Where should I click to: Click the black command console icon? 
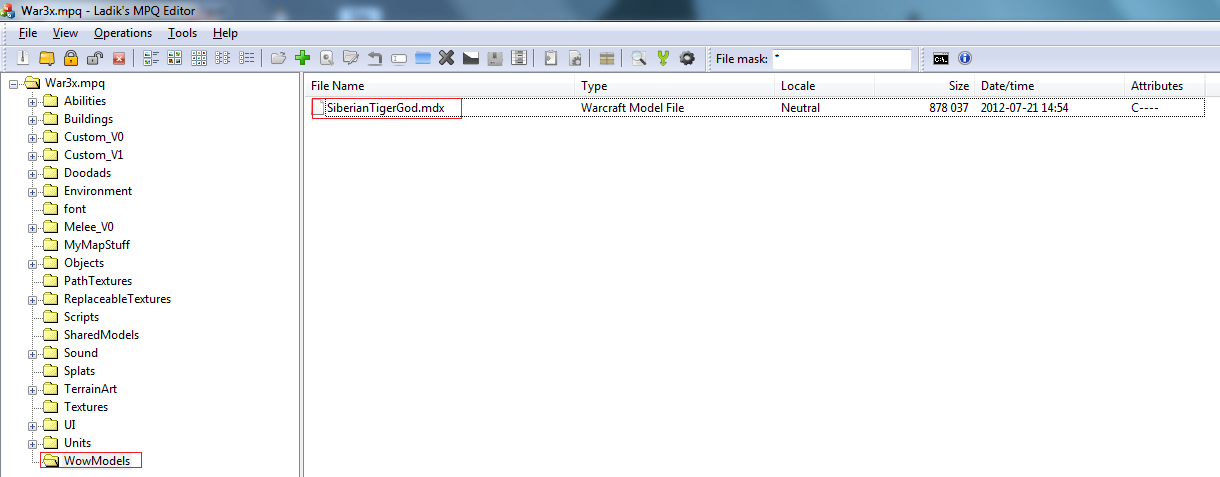pos(940,59)
